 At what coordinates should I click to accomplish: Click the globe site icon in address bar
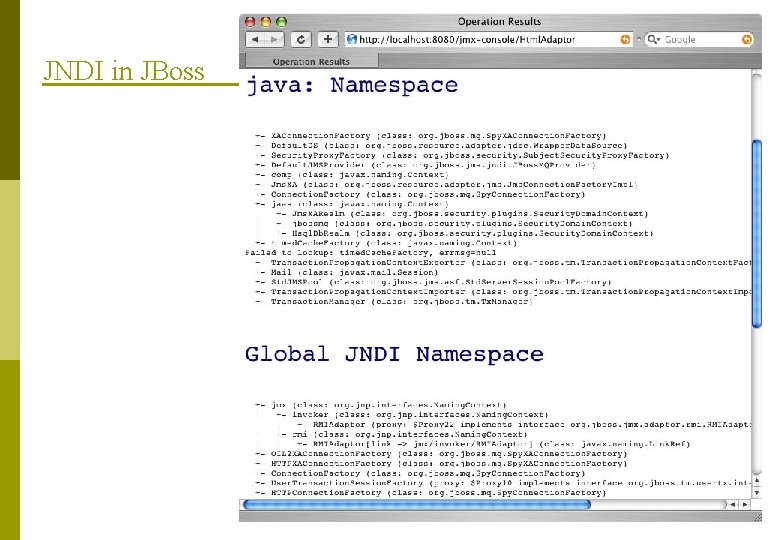[352, 39]
